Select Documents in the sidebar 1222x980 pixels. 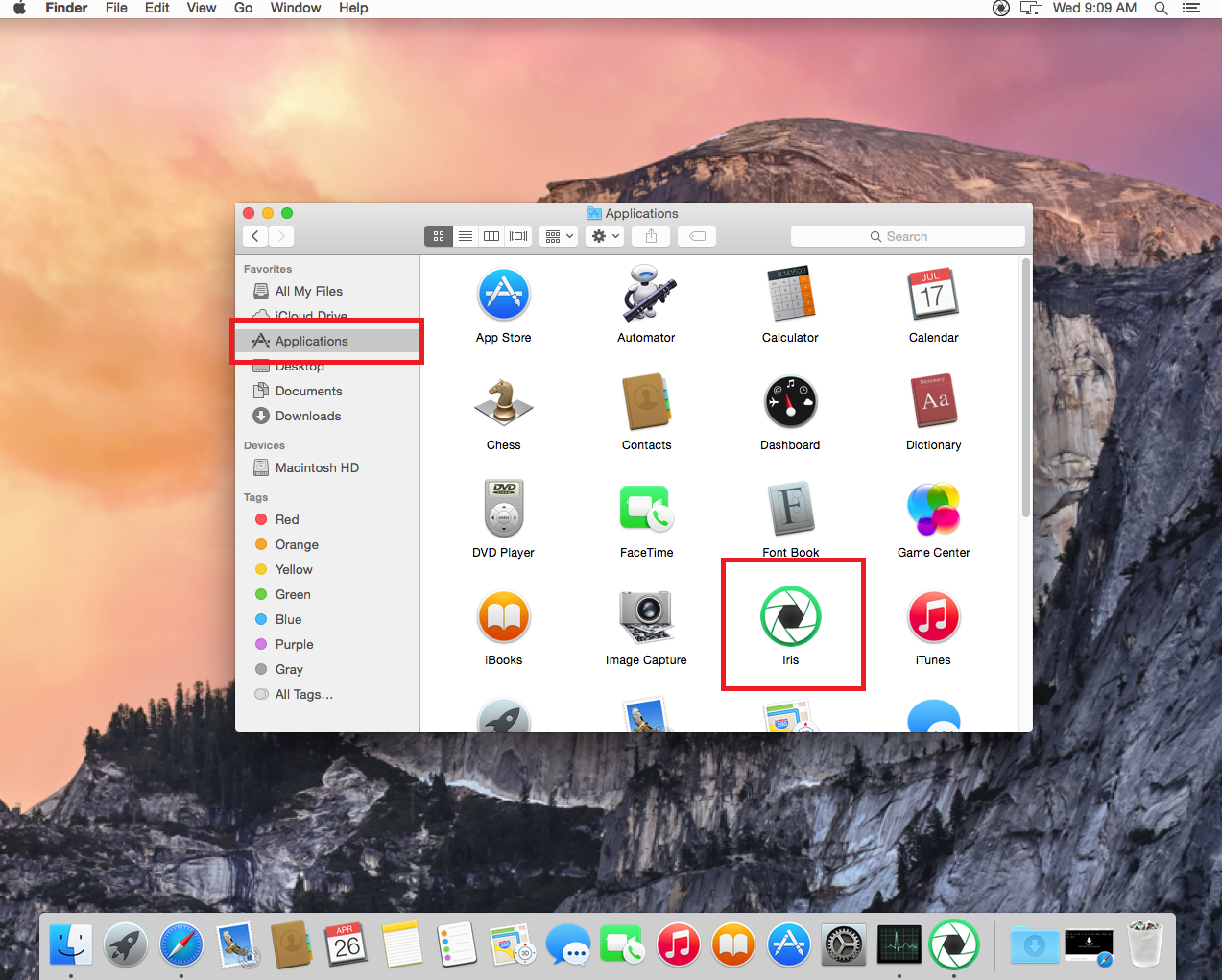[327, 391]
